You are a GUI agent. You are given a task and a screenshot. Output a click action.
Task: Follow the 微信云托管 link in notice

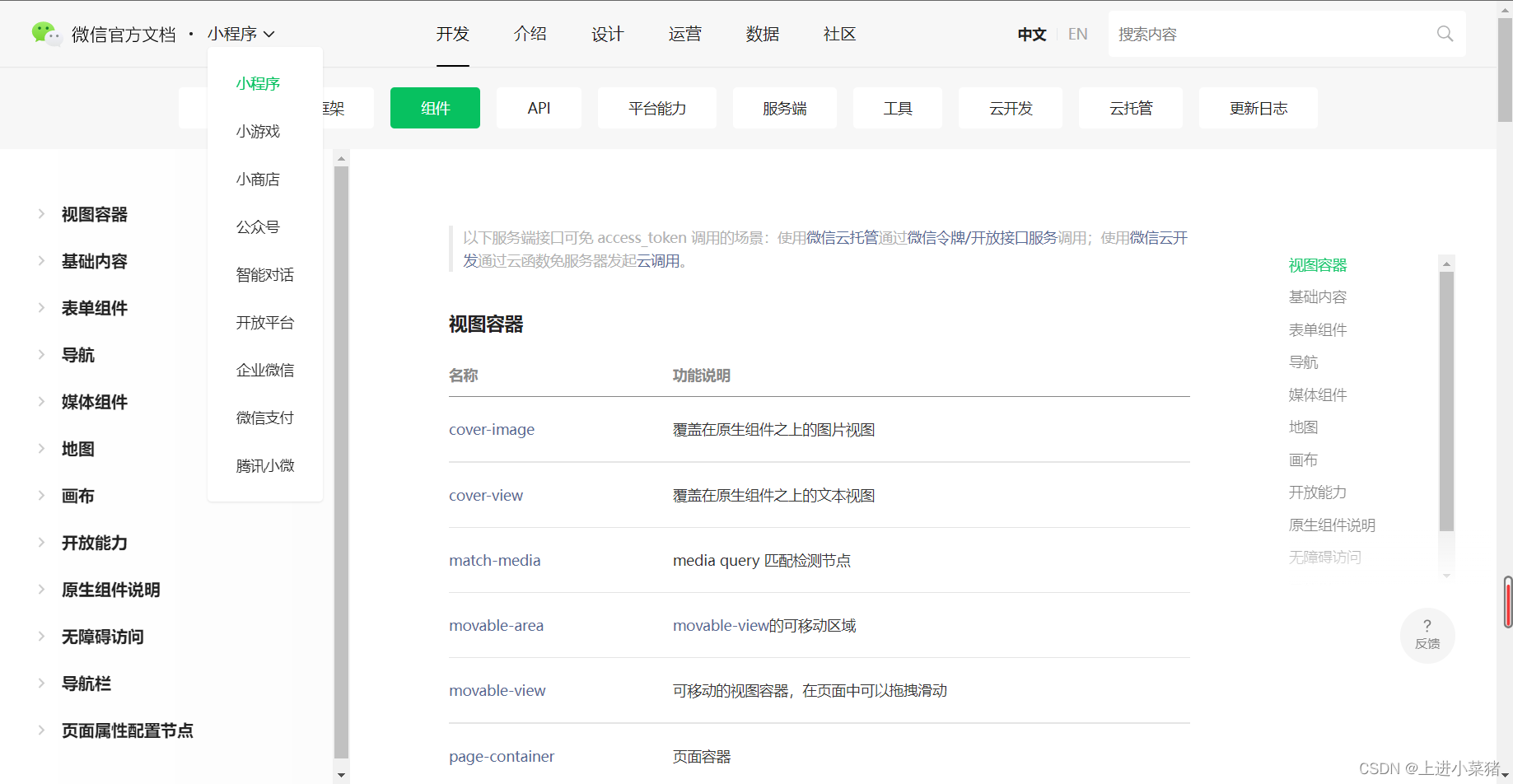pos(843,237)
